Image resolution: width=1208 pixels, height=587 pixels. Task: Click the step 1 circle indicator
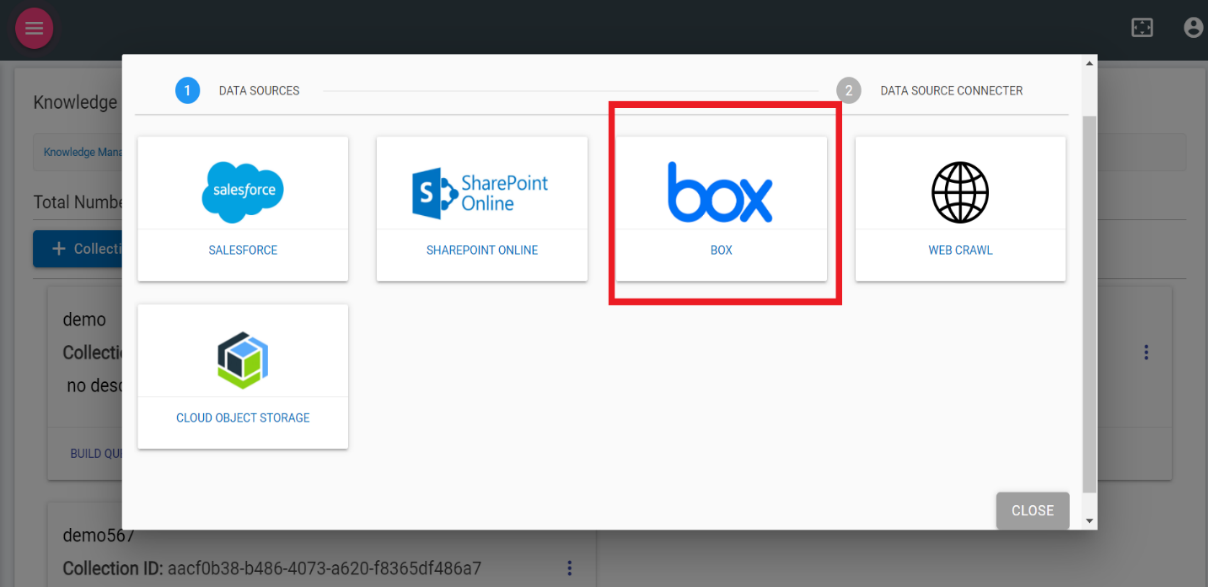click(x=189, y=90)
